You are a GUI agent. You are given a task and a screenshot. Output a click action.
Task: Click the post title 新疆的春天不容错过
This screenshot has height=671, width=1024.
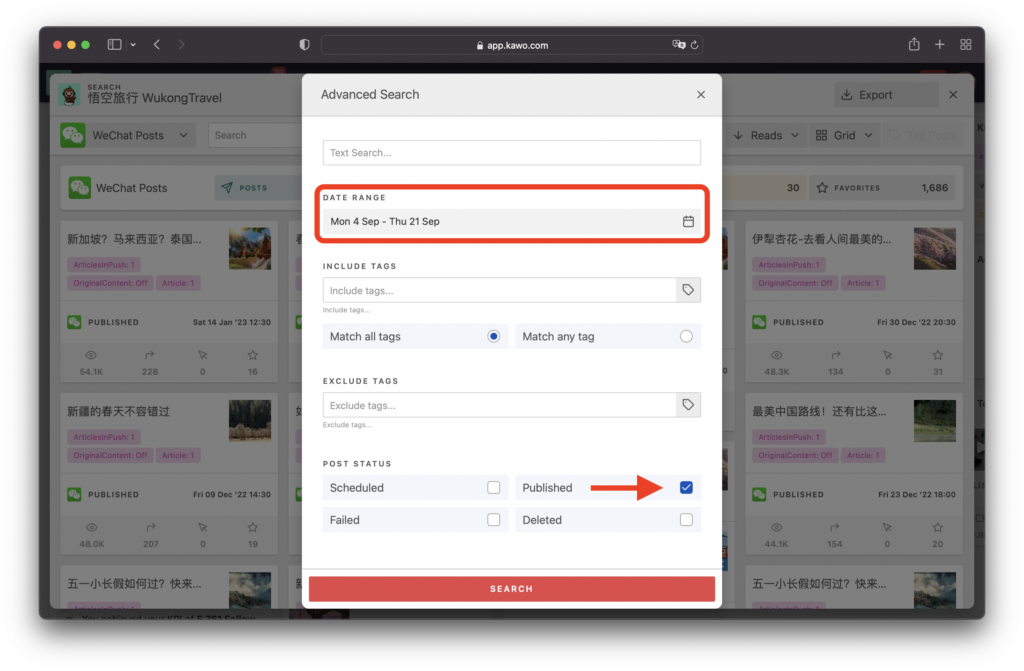(118, 412)
